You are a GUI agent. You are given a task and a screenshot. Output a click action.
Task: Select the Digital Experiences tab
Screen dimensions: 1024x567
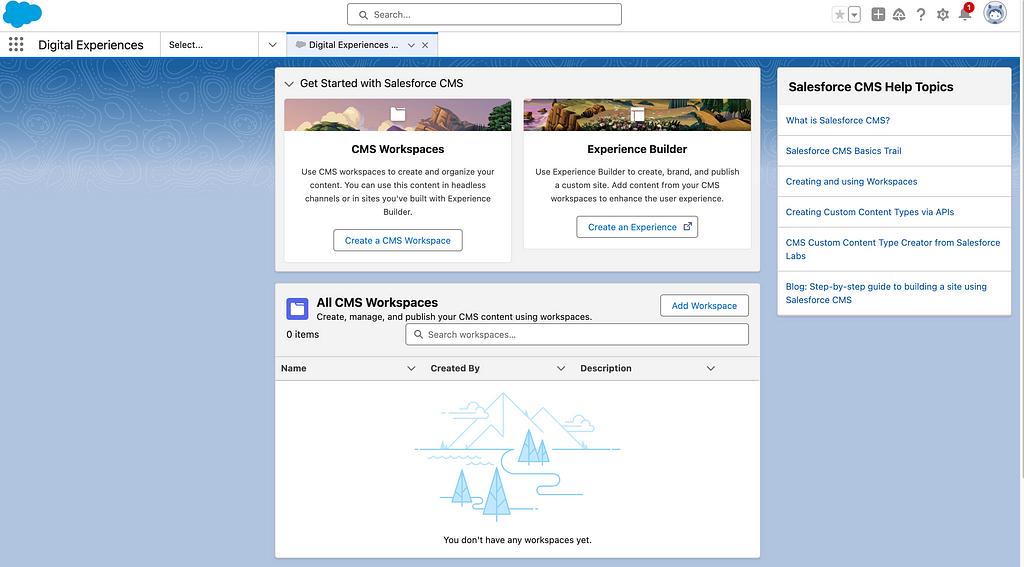pos(350,45)
